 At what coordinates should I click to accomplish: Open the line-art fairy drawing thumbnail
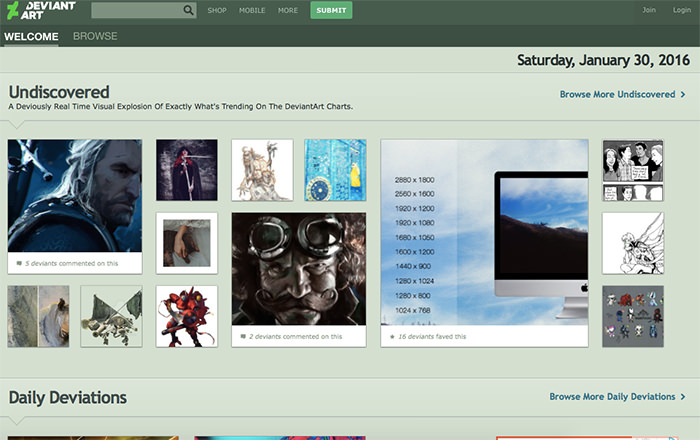[633, 243]
